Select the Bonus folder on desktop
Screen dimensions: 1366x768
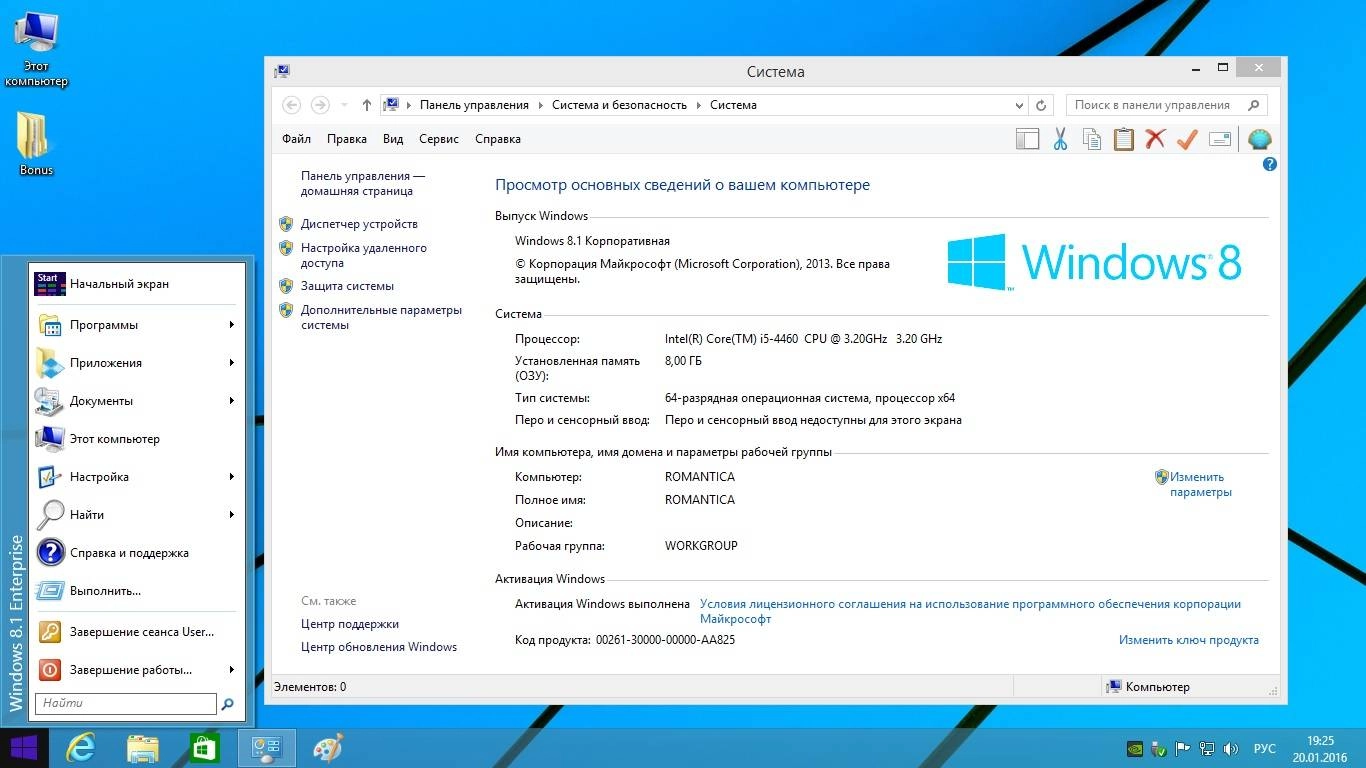click(x=36, y=143)
